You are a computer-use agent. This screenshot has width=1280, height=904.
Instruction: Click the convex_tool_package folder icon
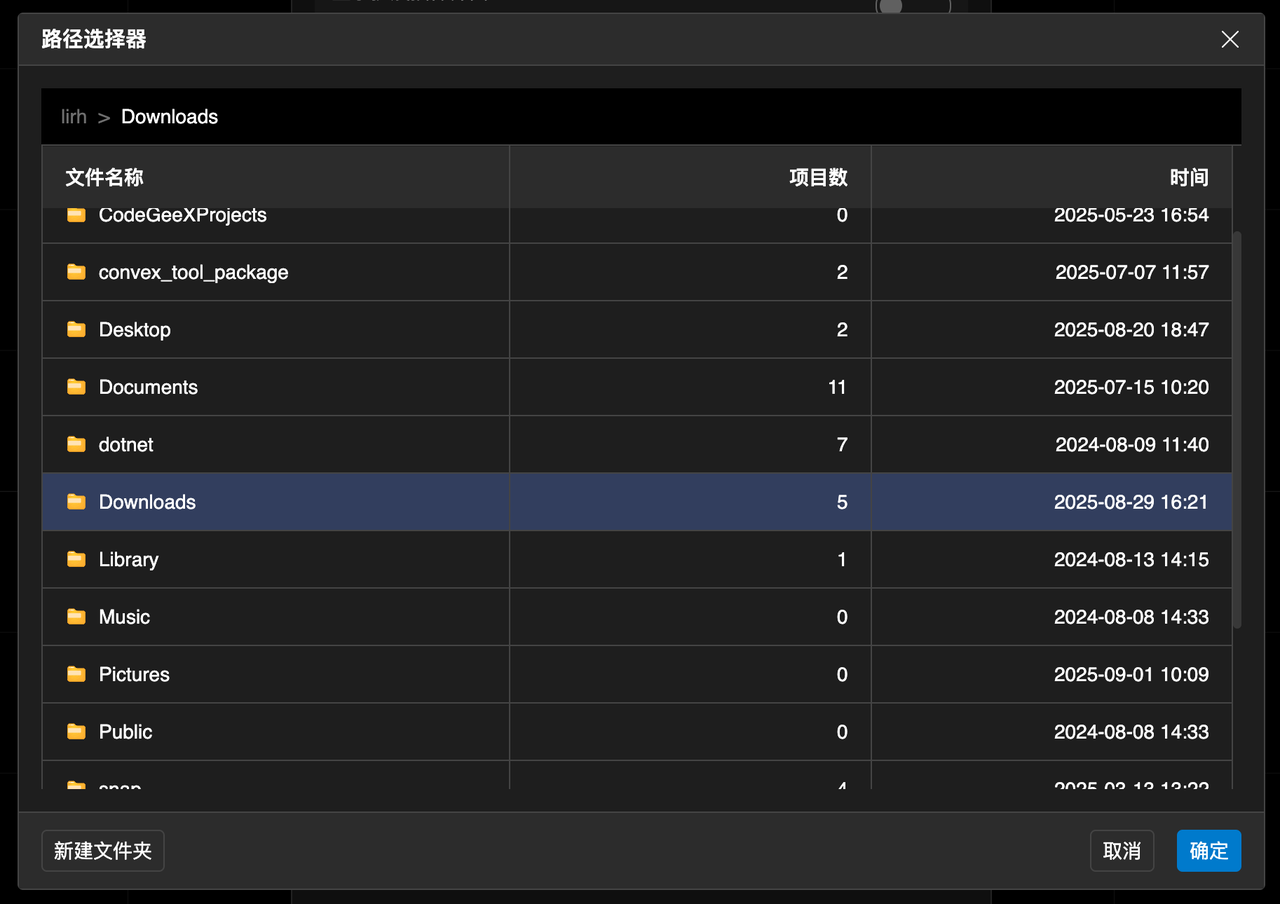click(76, 272)
